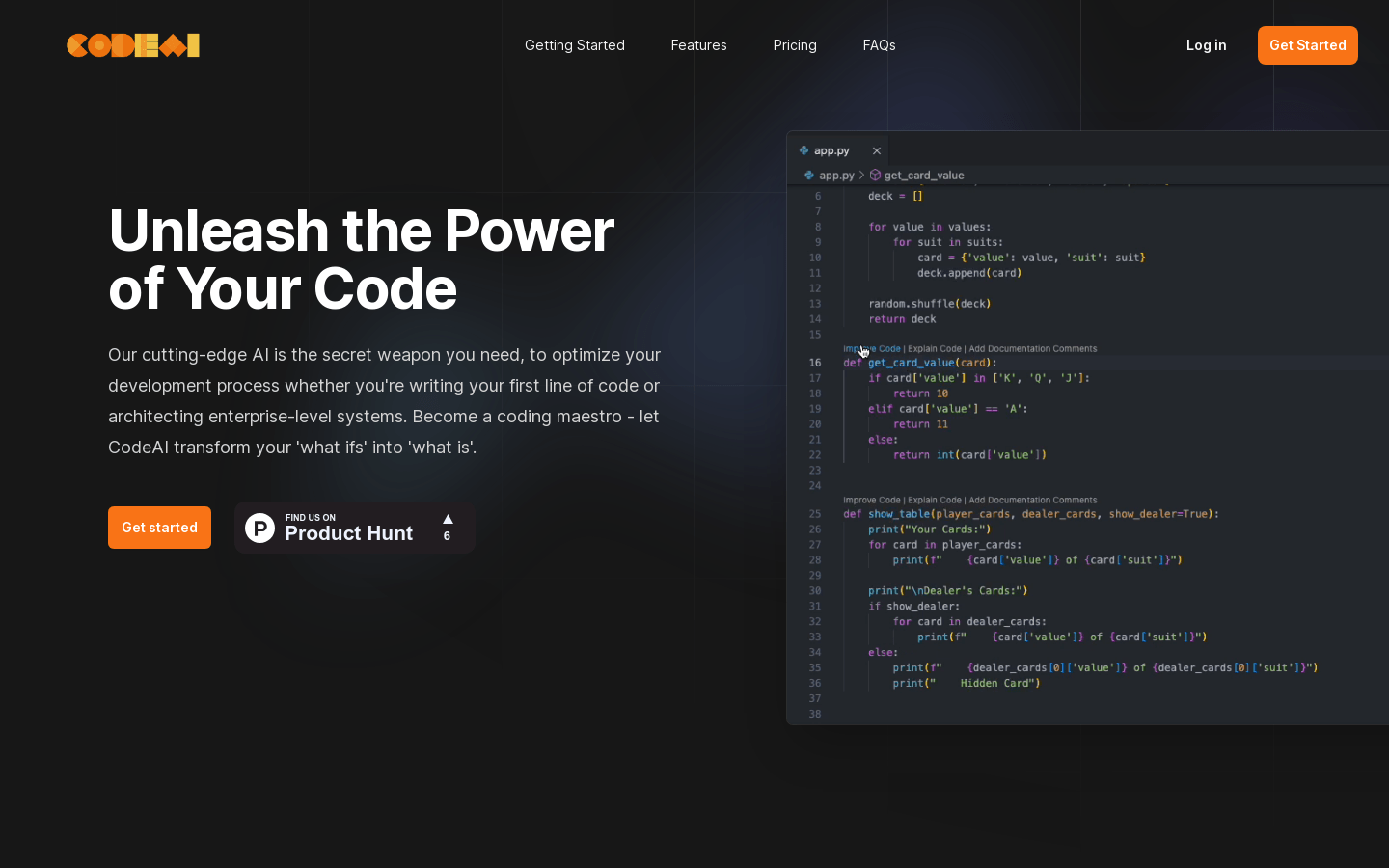The height and width of the screenshot is (868, 1389).
Task: Click the 'deck = []' code line
Action: [x=895, y=196]
